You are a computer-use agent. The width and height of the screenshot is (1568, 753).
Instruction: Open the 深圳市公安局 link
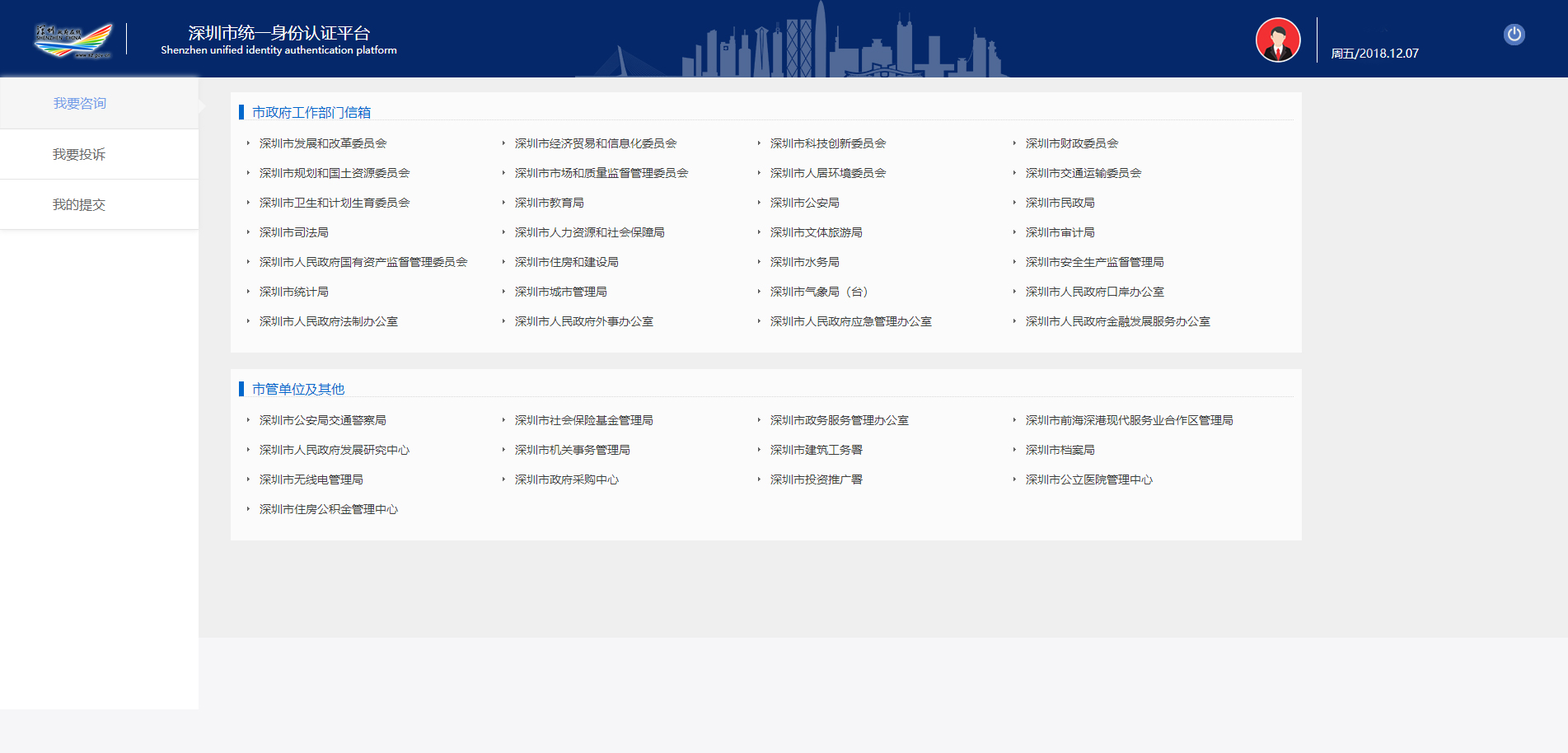[804, 203]
